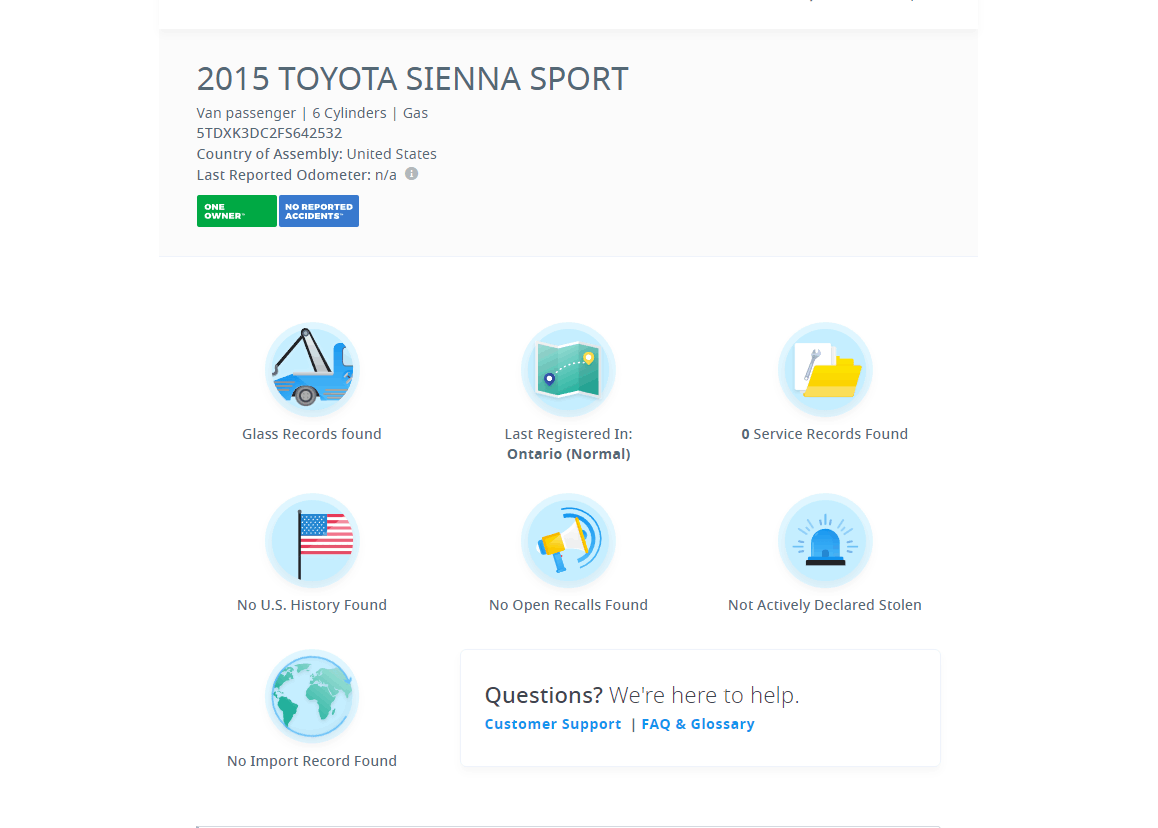Click the map icon for last registration
The height and width of the screenshot is (828, 1158).
(x=568, y=369)
